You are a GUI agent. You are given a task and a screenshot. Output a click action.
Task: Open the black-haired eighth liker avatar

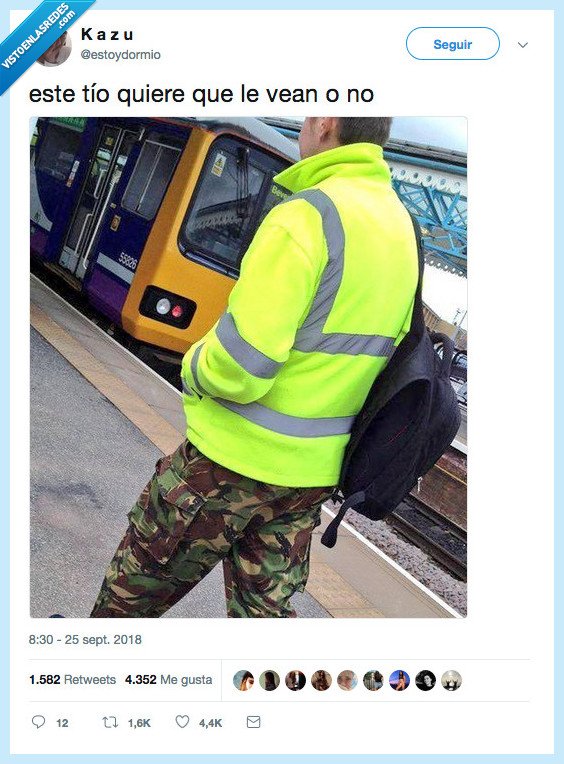coord(425,680)
